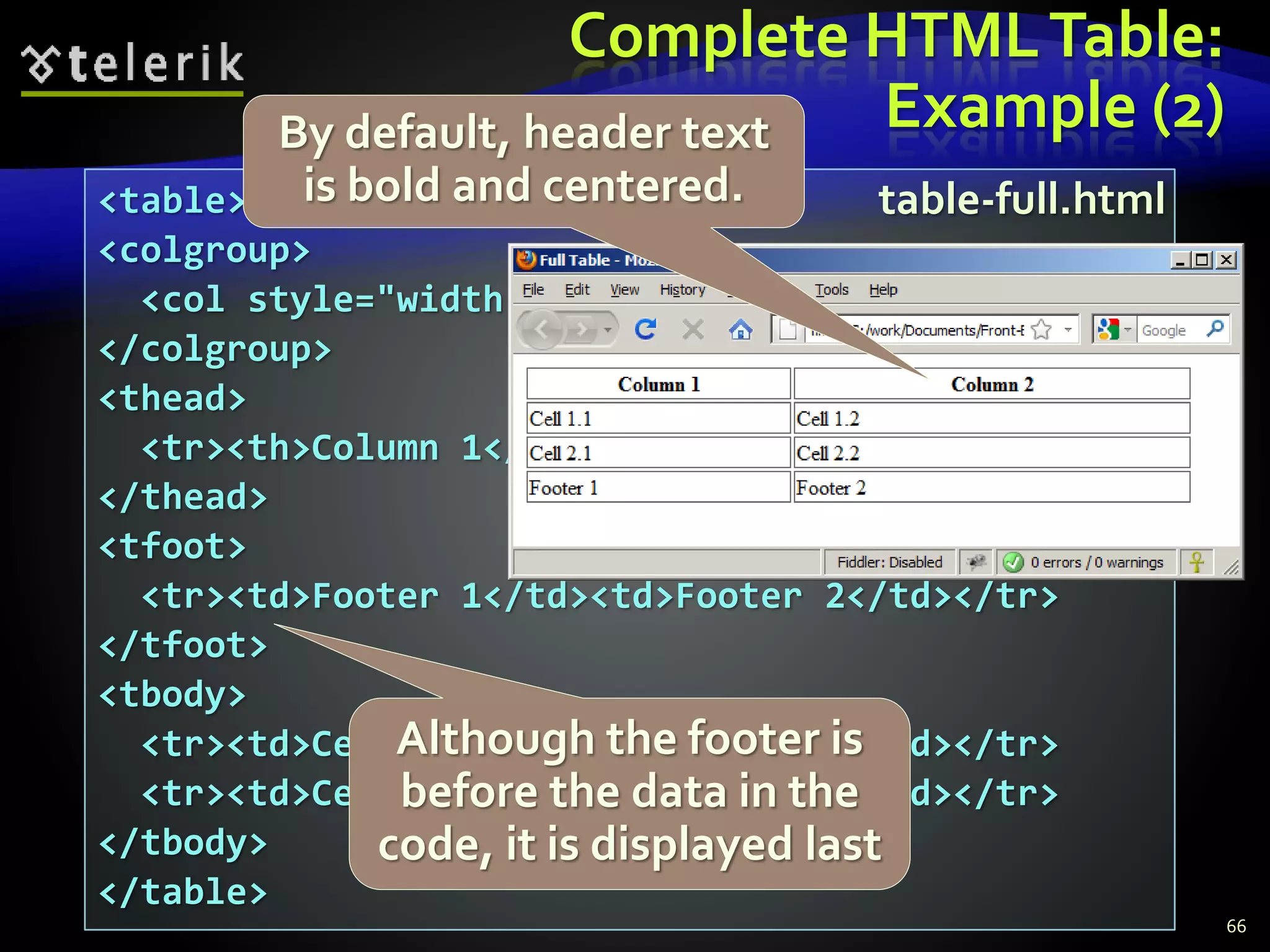Viewport: 1270px width, 952px height.
Task: Open the Tools menu
Action: pos(832,290)
